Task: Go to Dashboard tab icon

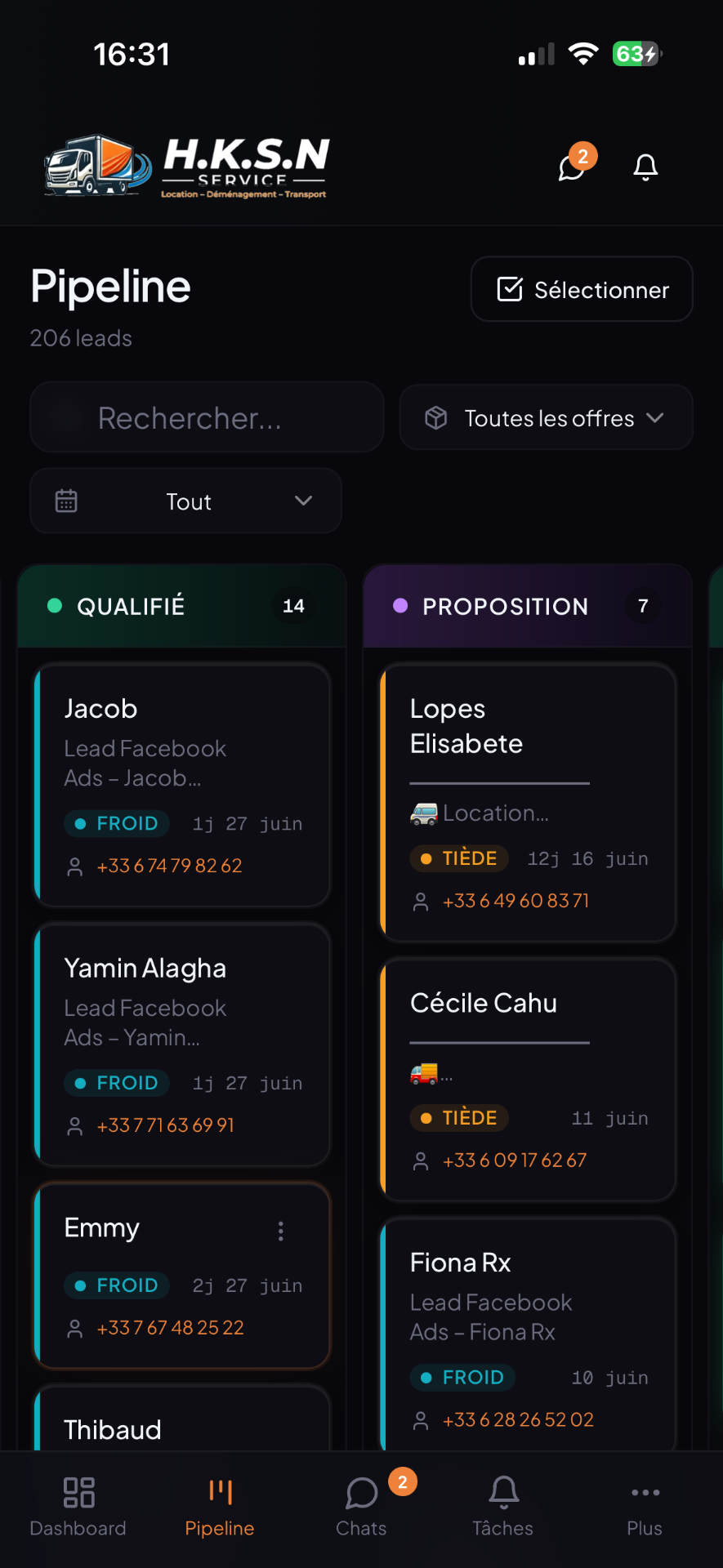Action: 78,1492
